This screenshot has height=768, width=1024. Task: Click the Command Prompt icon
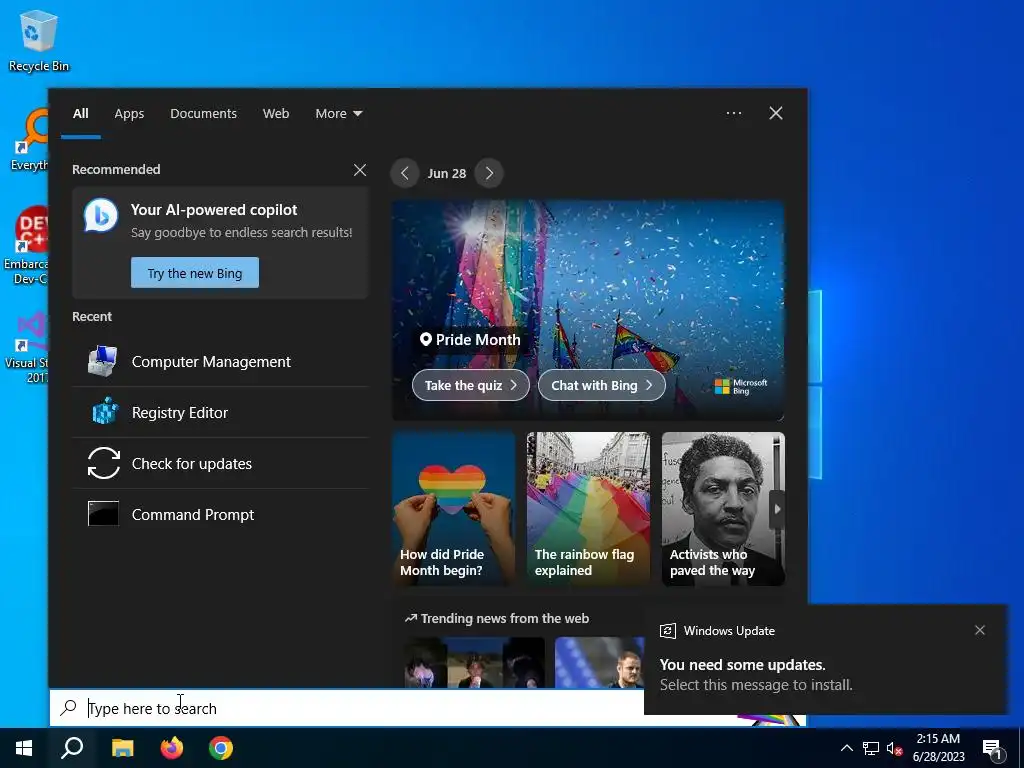click(x=103, y=514)
